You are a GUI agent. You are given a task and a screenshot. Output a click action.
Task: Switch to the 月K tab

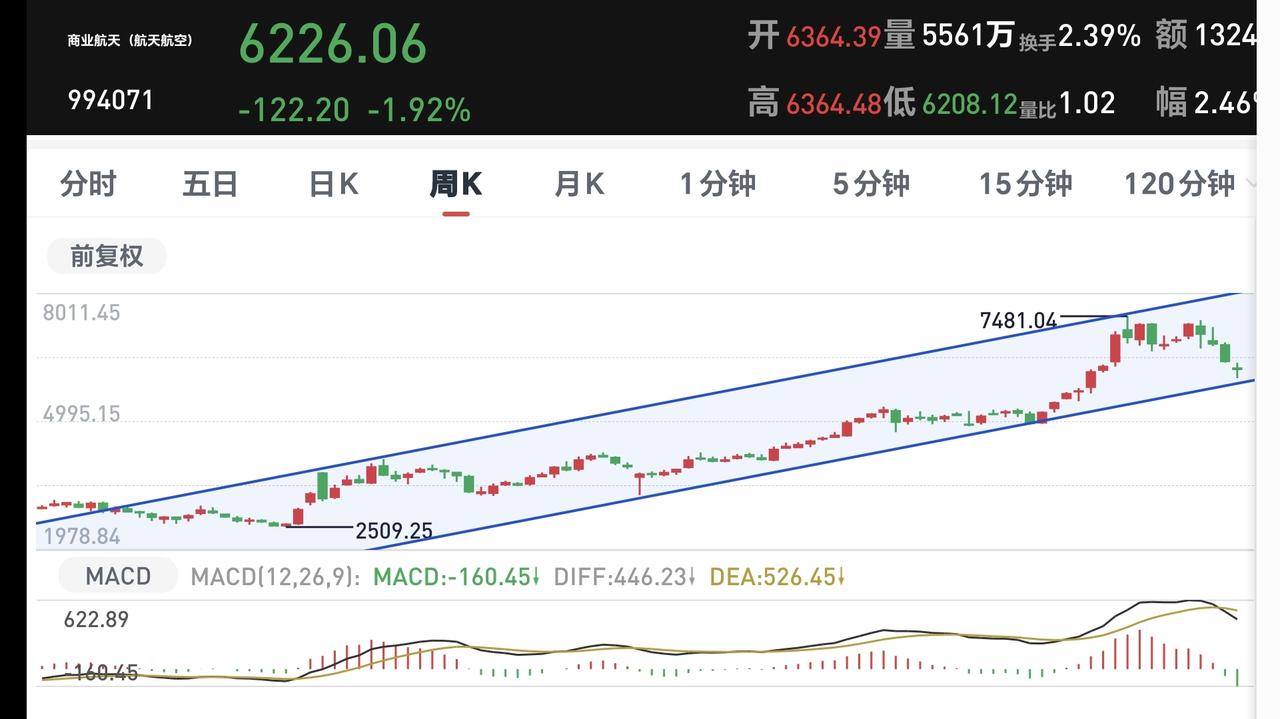[x=579, y=184]
